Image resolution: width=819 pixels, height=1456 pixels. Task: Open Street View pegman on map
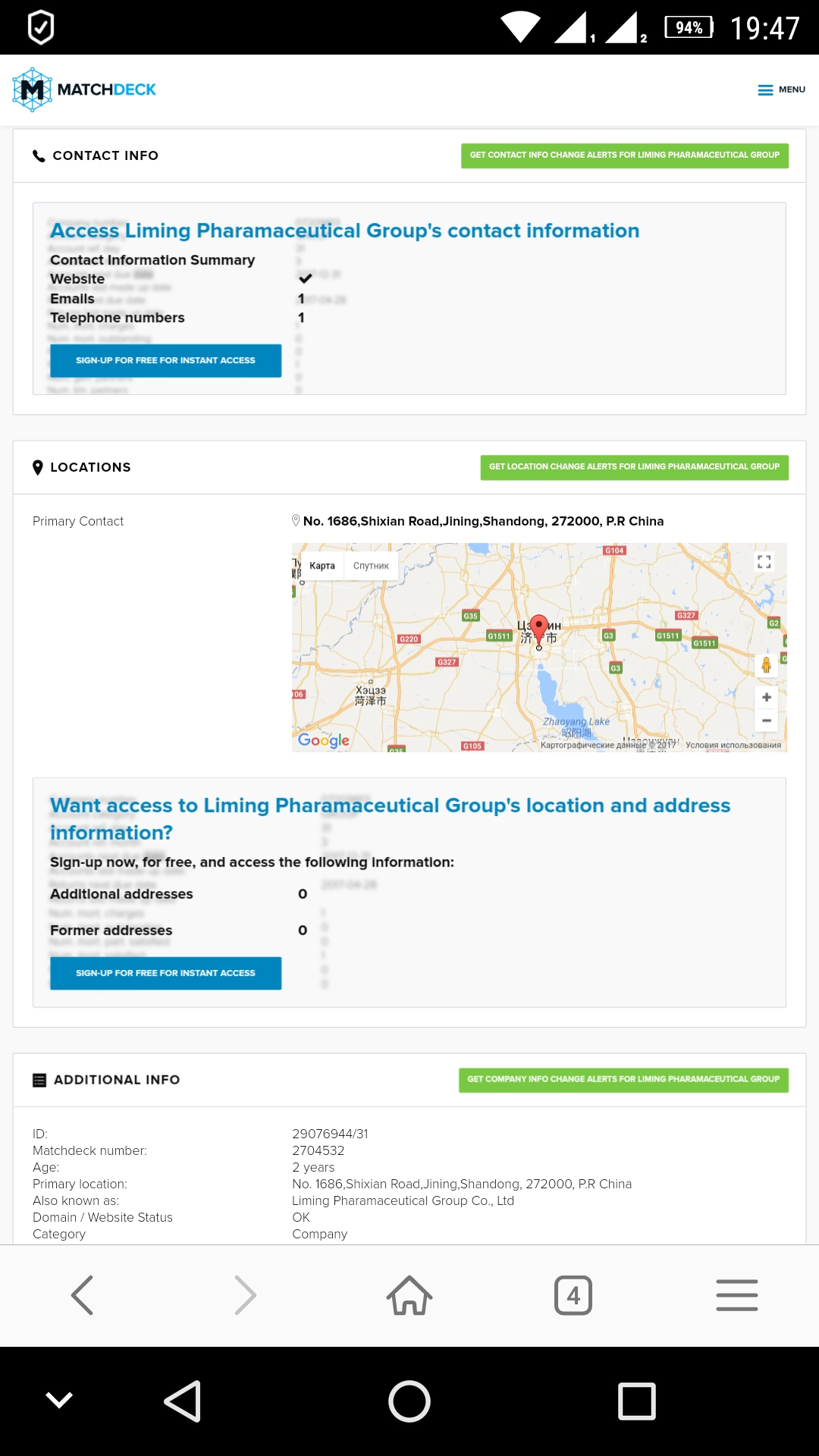tap(766, 665)
